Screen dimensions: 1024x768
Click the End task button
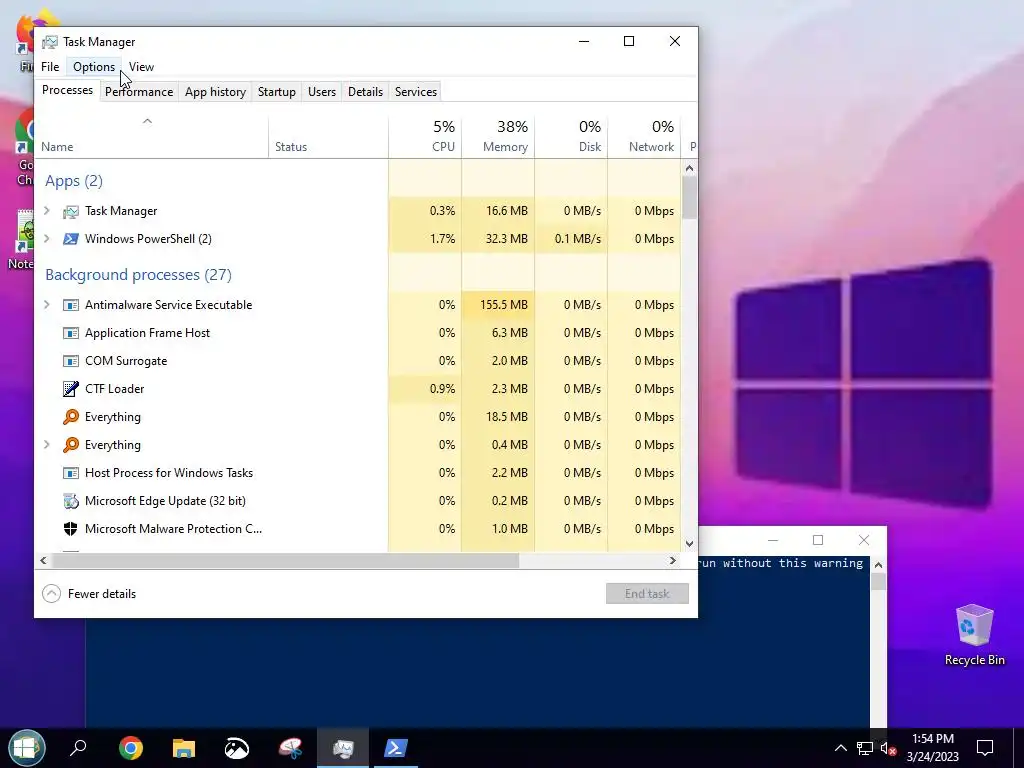(x=647, y=594)
